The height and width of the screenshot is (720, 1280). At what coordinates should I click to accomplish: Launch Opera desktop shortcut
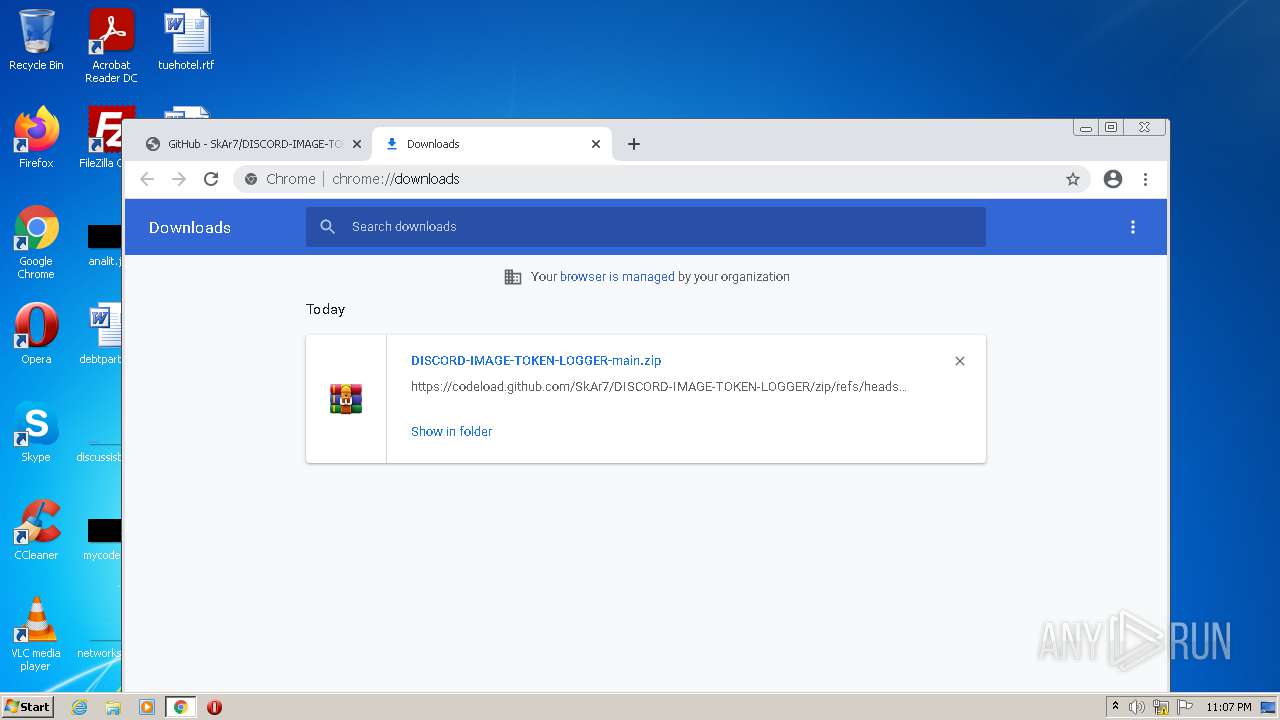pos(36,334)
